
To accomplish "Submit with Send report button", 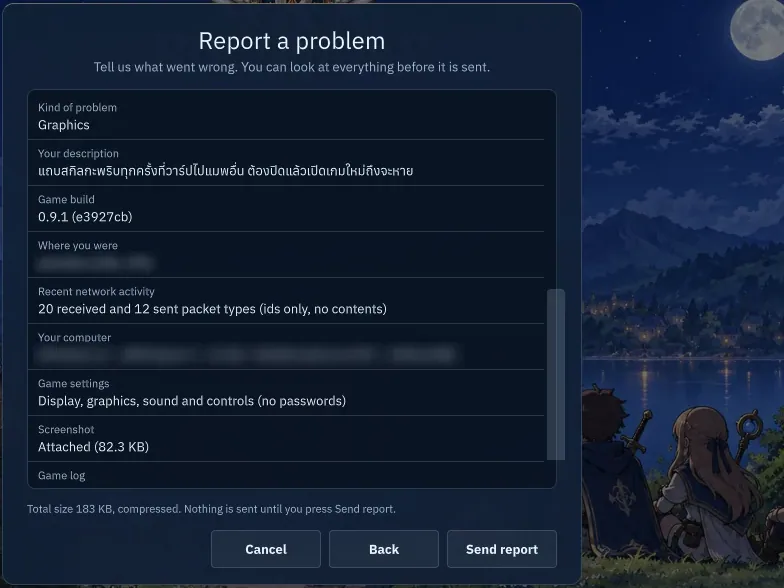I will (502, 549).
